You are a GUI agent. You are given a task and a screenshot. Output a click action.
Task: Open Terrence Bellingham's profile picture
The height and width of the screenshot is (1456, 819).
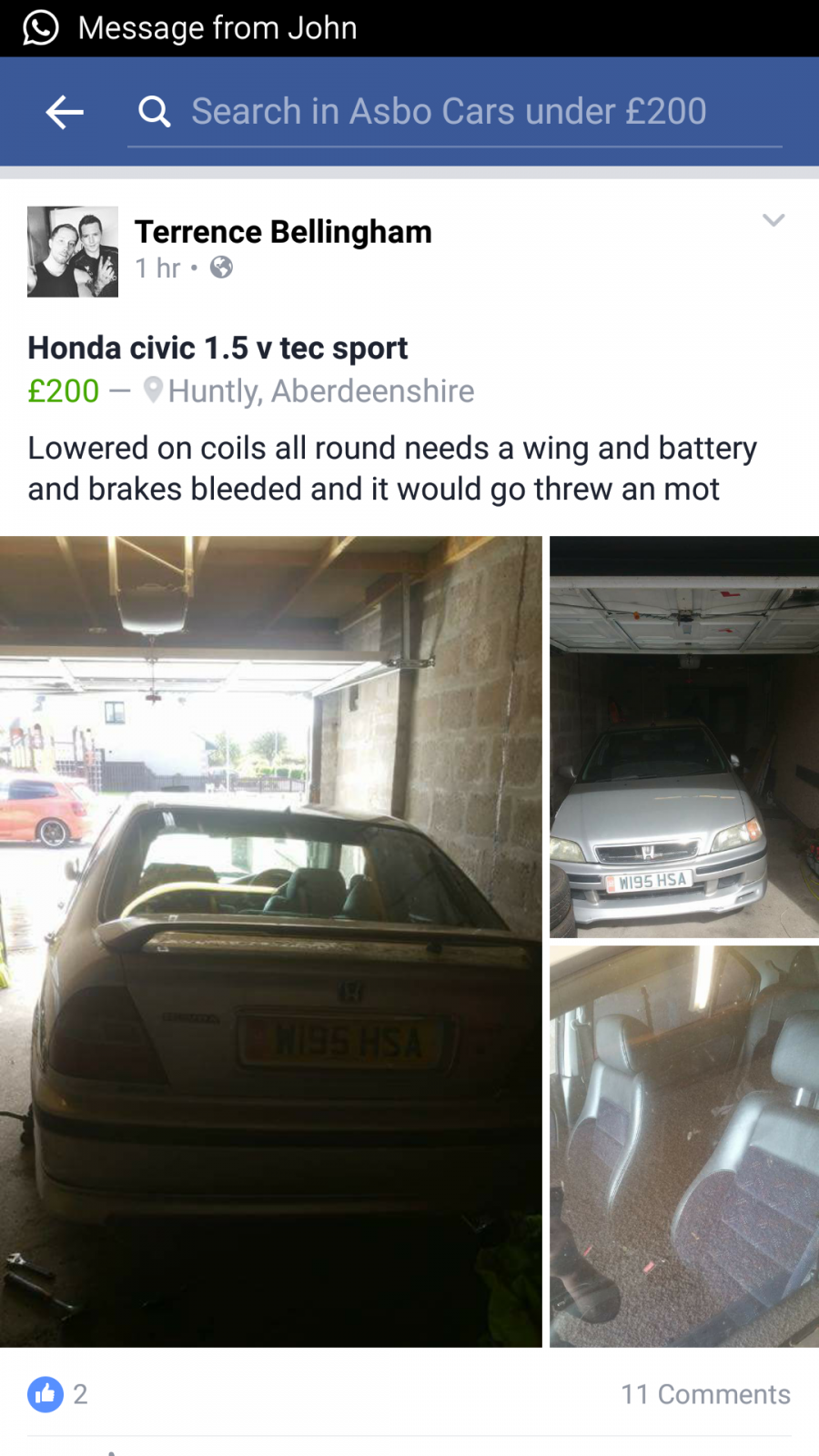[x=73, y=251]
